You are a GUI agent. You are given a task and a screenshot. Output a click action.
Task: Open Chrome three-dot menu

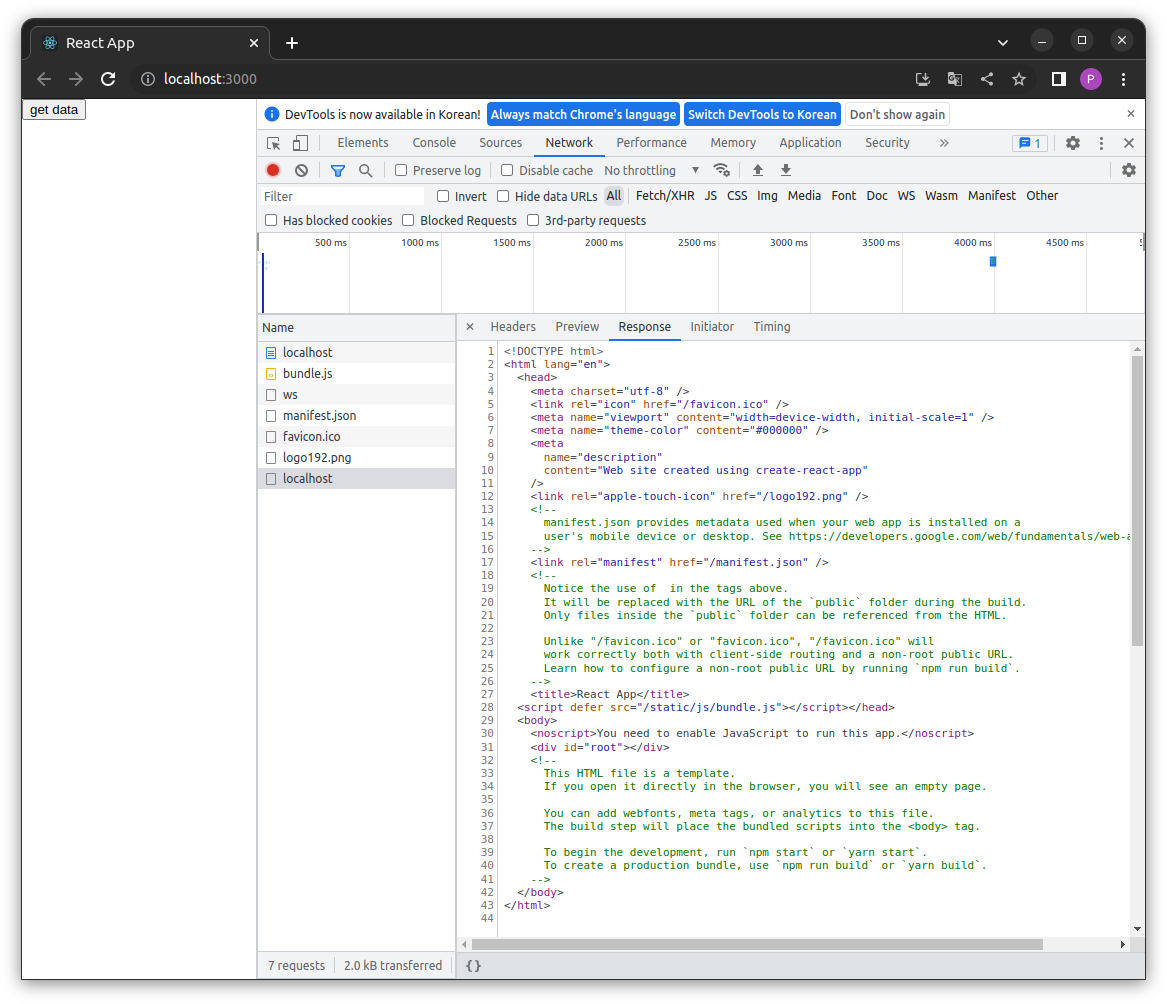[1124, 79]
